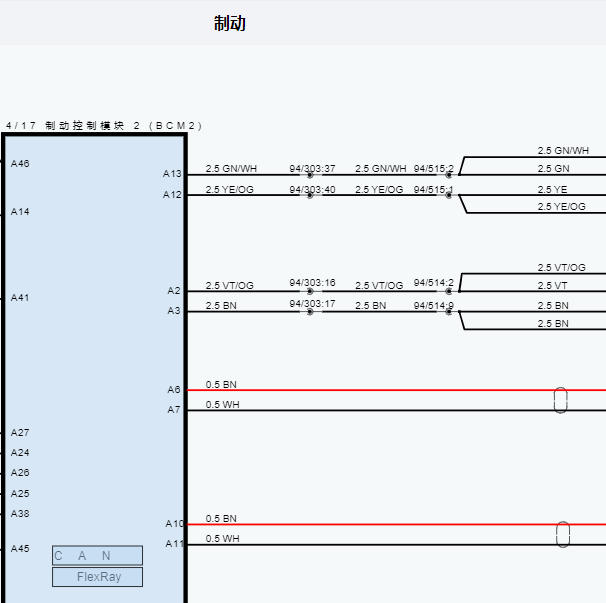Image resolution: width=606 pixels, height=603 pixels.
Task: Click connector dot under 94/303:16
Action: pyautogui.click(x=310, y=291)
